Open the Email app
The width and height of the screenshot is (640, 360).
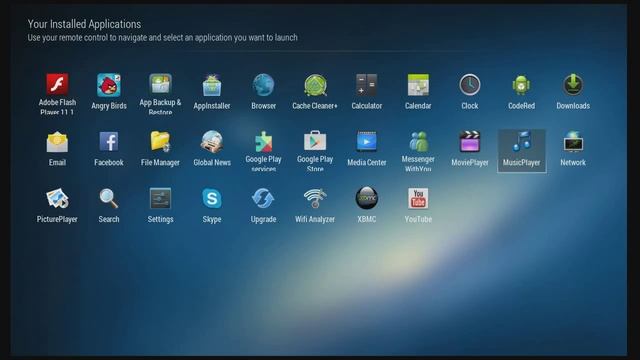[x=57, y=149]
